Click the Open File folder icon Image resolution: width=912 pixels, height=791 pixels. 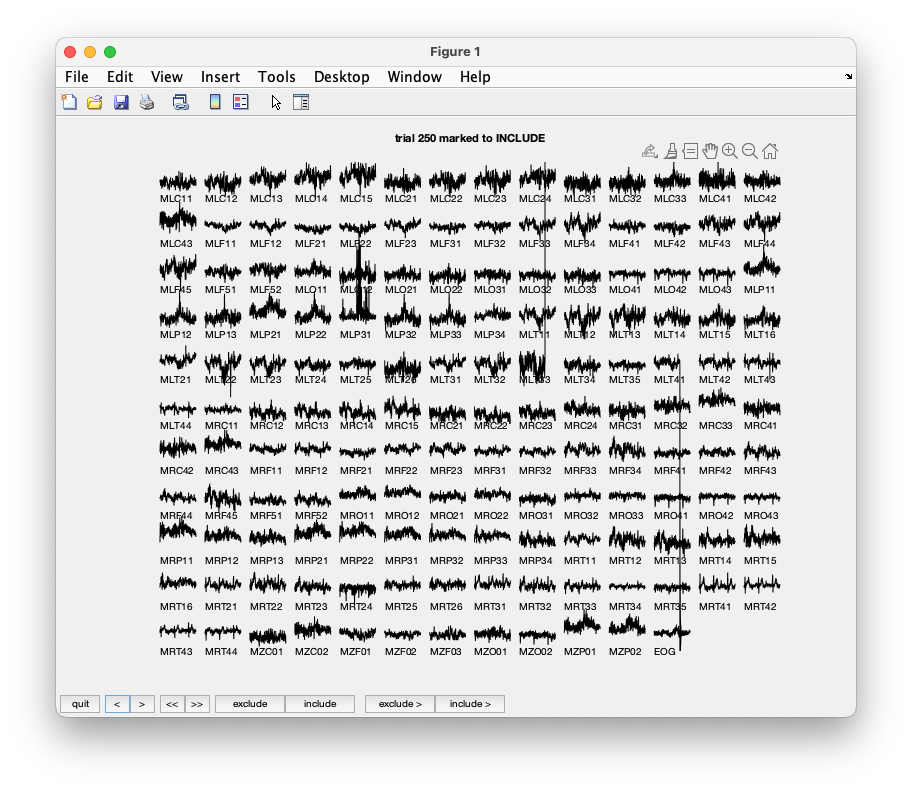pos(95,102)
